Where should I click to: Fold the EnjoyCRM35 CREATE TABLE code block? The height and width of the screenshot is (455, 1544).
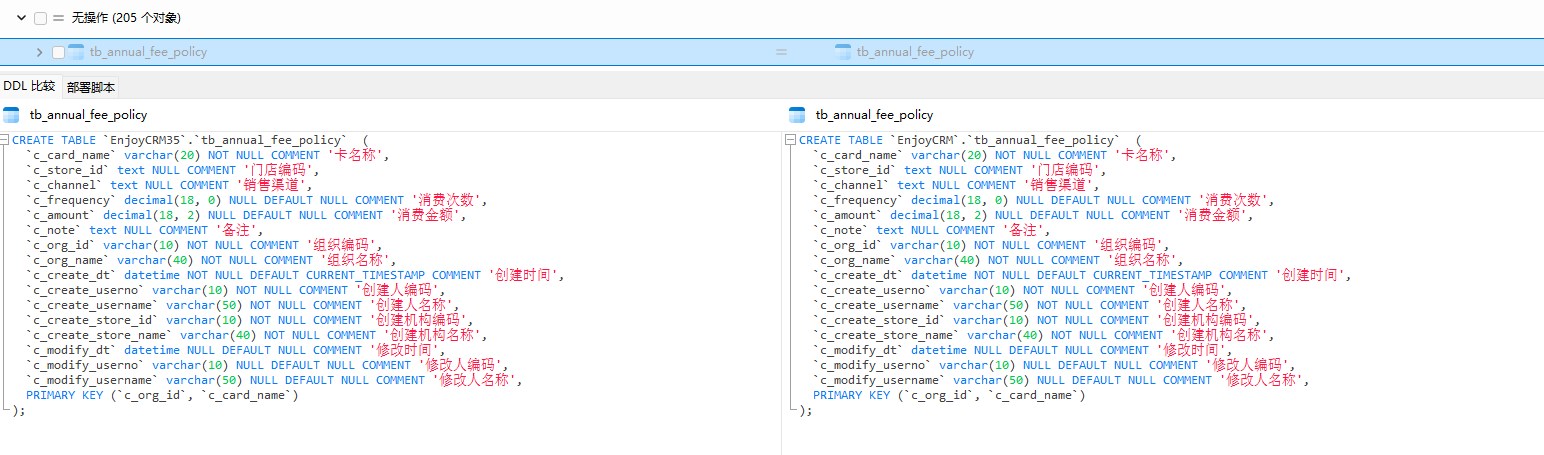[x=5, y=140]
